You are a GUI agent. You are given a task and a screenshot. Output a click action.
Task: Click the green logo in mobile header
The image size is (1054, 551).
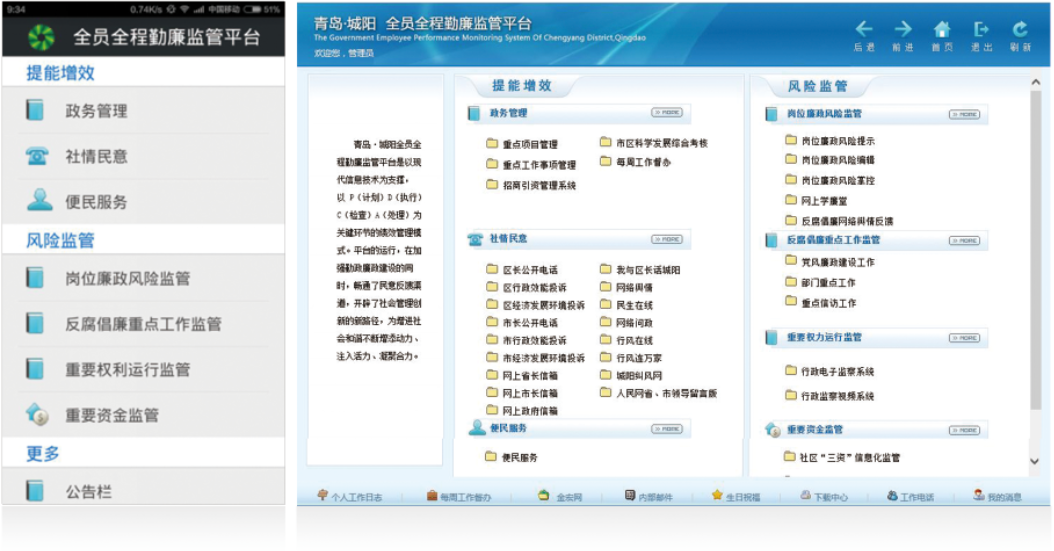coord(41,37)
